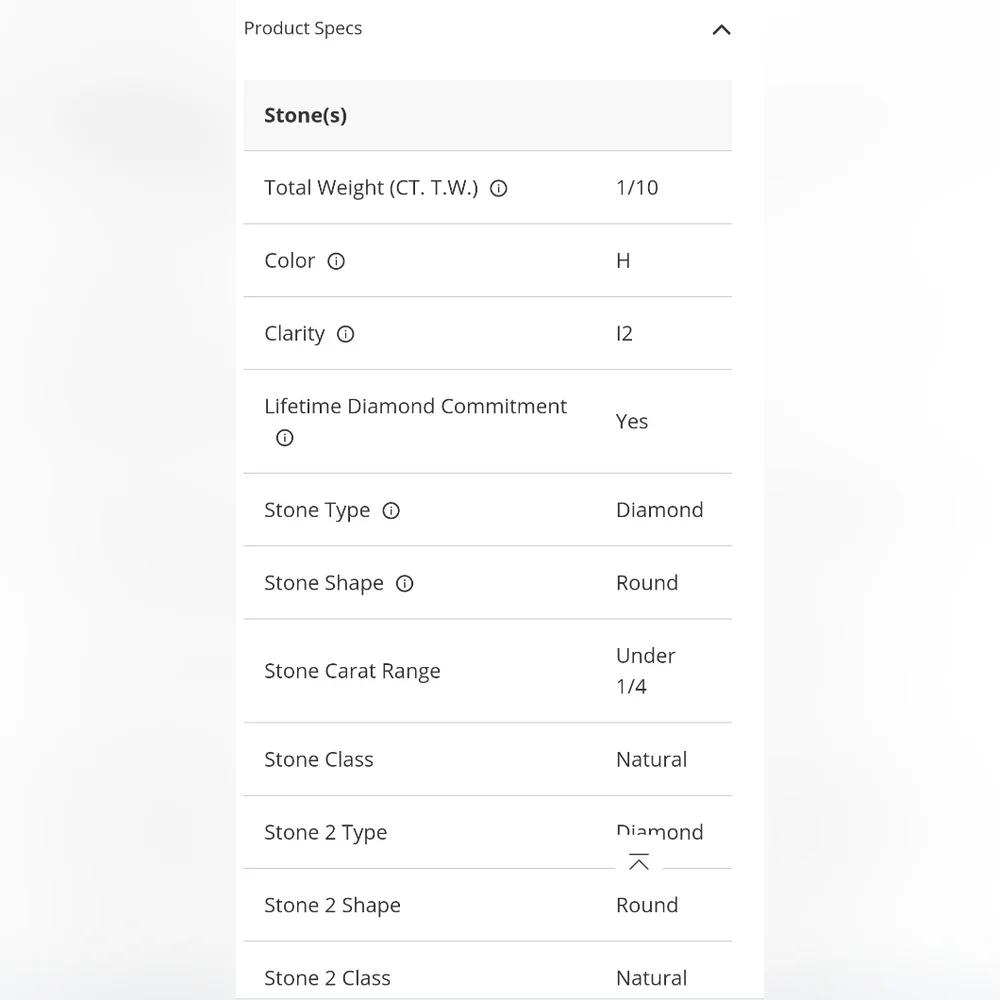
Task: Click the Stone Carat Range row label
Action: 352,671
